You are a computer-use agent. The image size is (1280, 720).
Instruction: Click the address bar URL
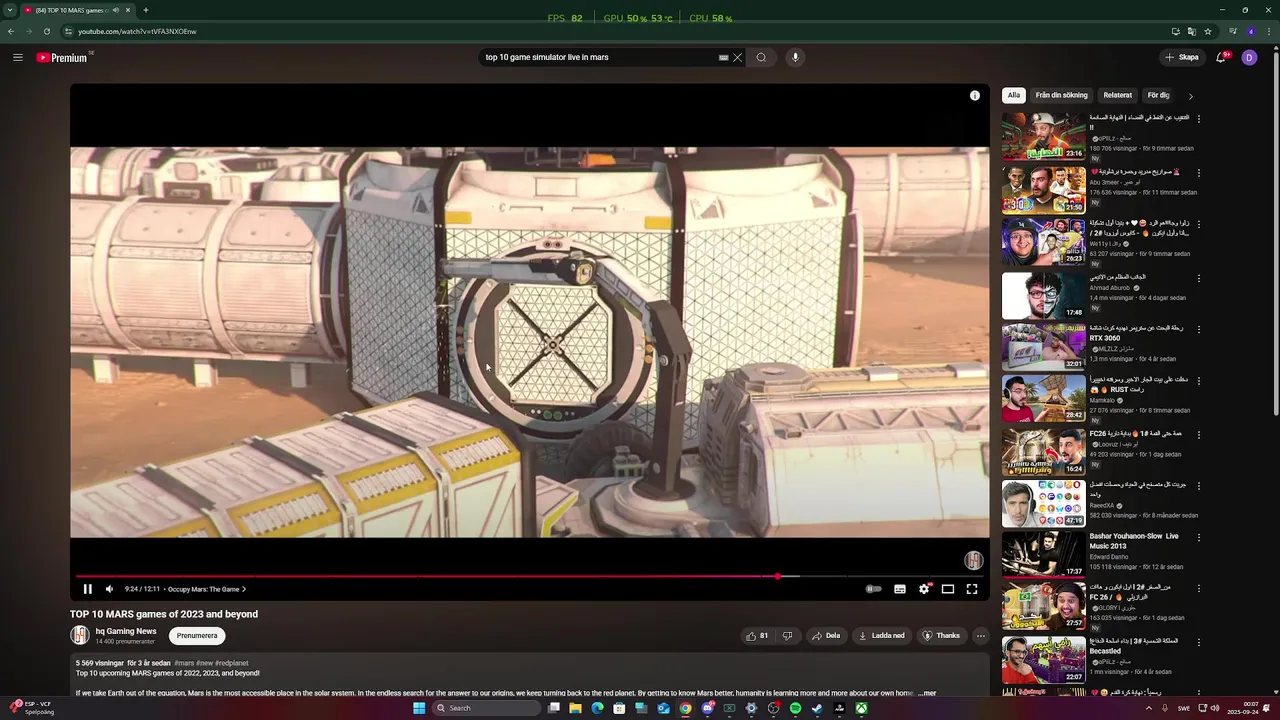tap(137, 31)
